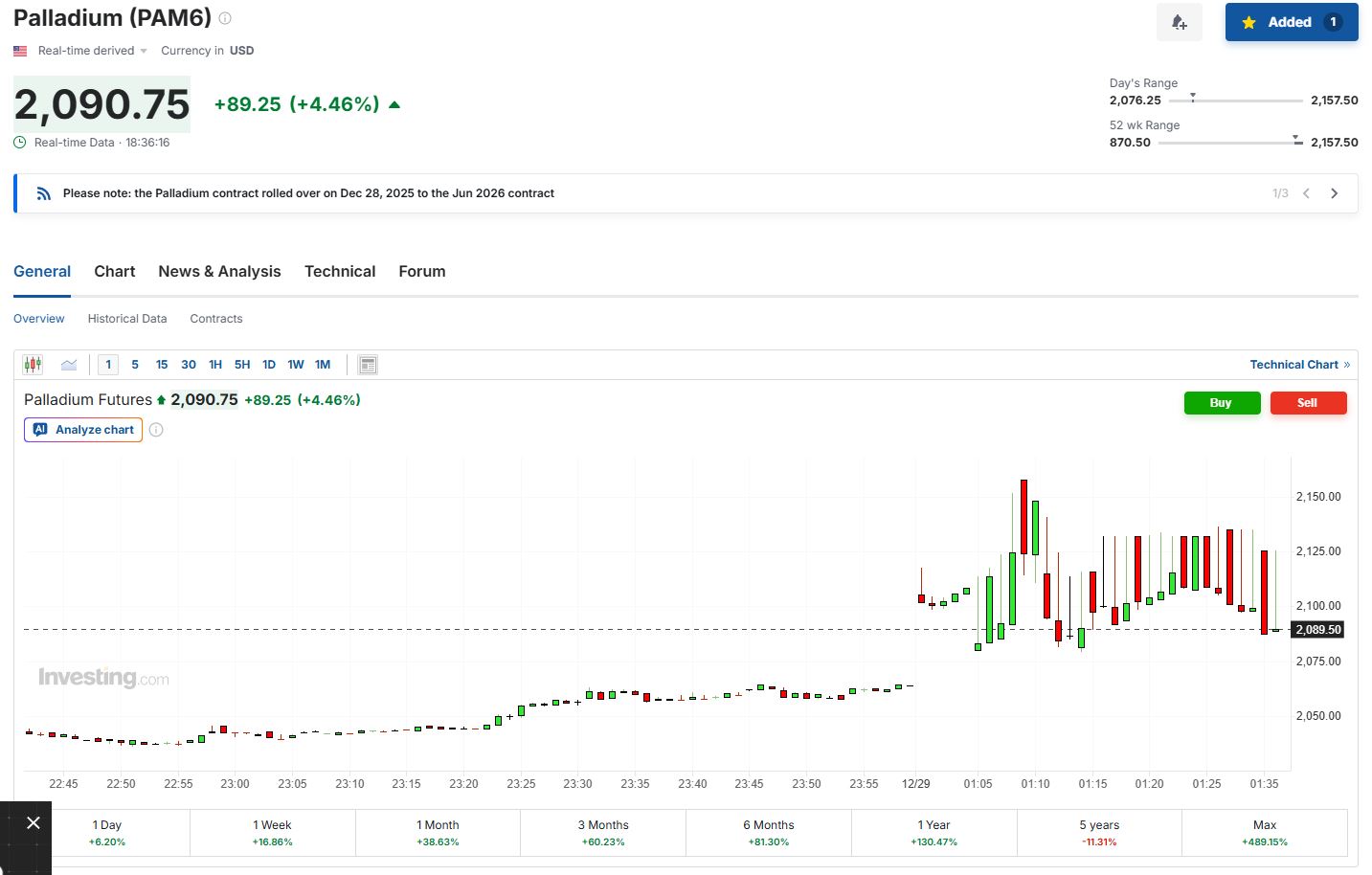
Task: Open the Forum tab
Action: point(422,272)
